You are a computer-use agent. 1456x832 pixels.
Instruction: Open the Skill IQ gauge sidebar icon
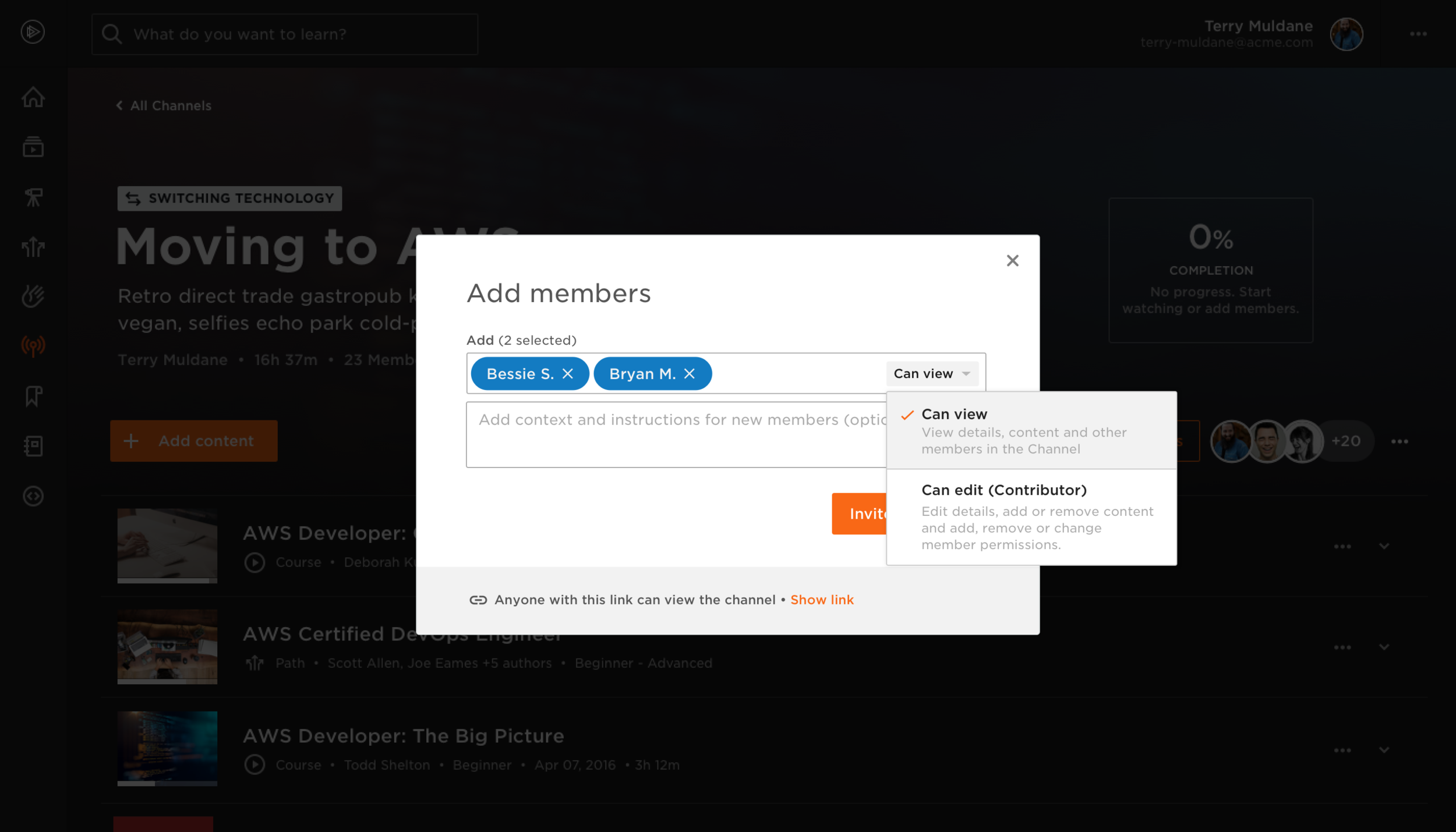33,296
